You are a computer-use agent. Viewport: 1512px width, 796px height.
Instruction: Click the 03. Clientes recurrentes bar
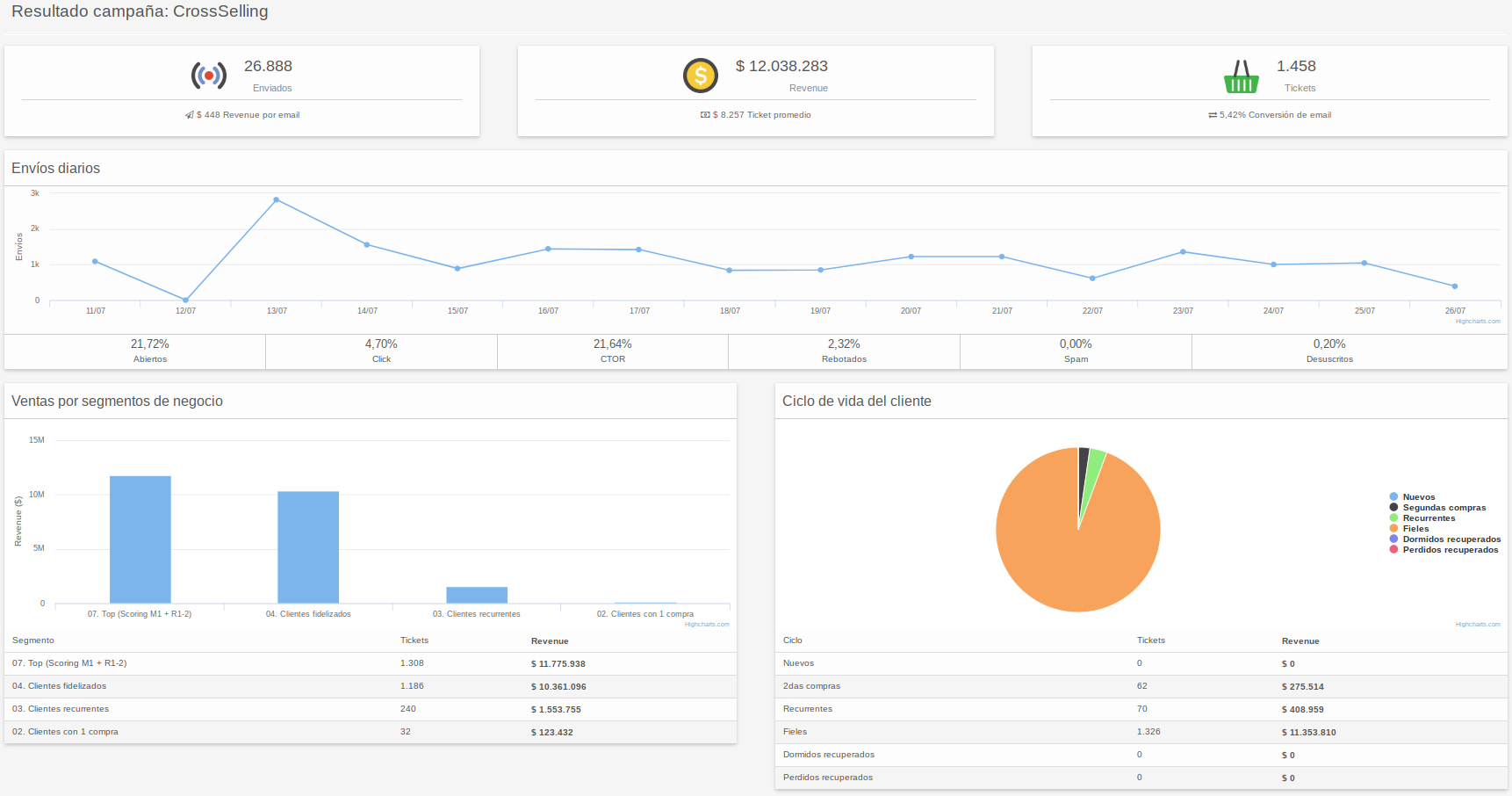[477, 595]
